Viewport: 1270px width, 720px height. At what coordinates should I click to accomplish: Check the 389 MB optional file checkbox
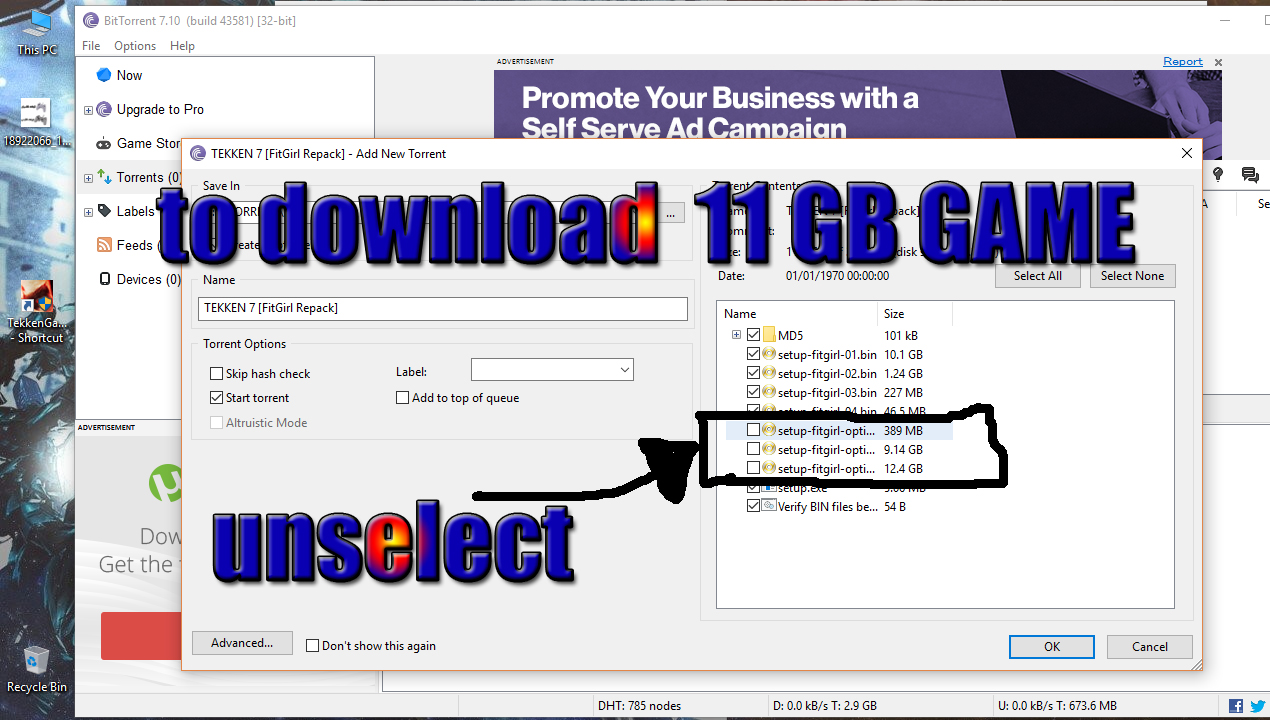click(753, 430)
